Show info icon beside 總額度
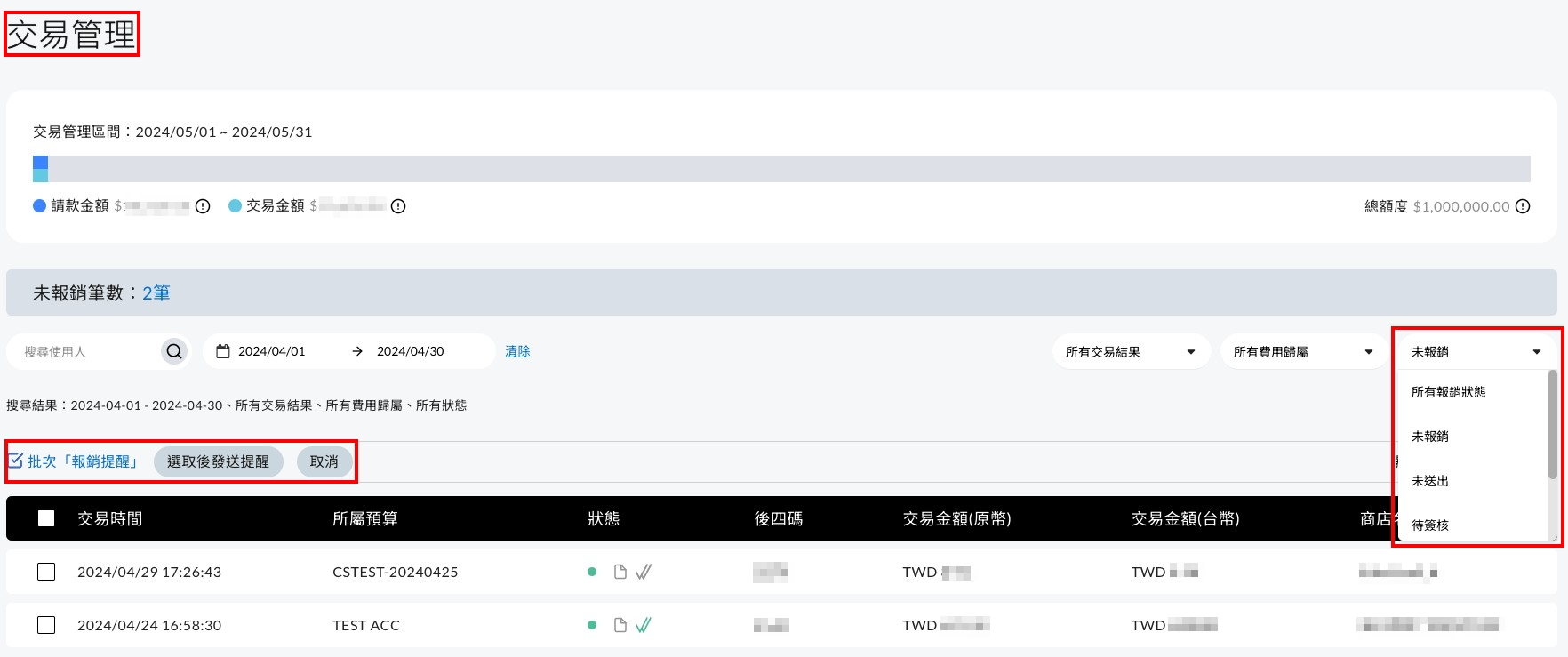Screen dimensions: 1568x657 pyautogui.click(x=1523, y=206)
